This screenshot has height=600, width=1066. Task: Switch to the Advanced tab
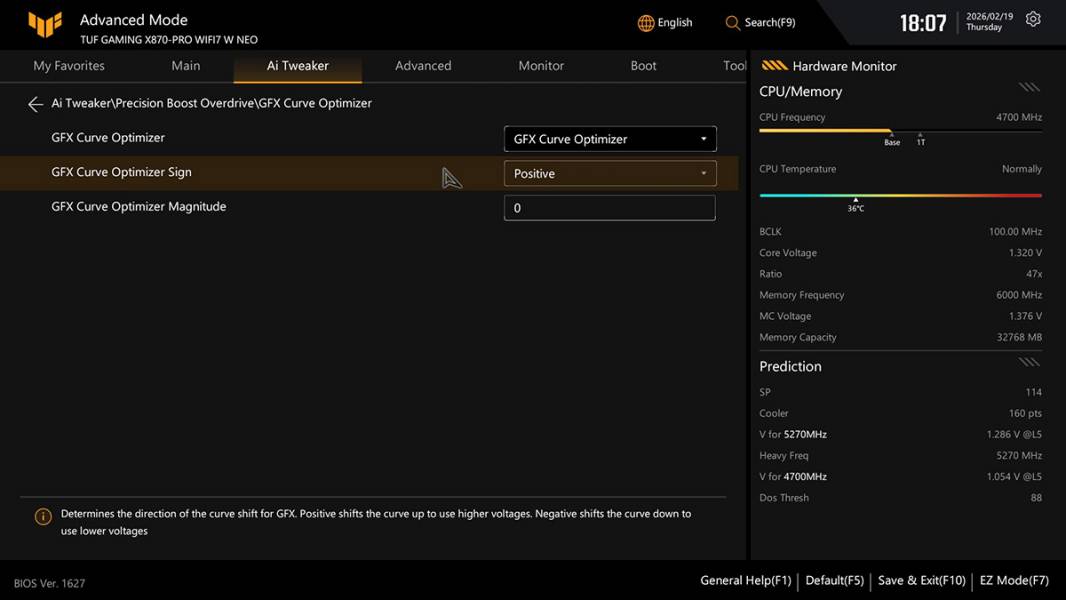423,66
